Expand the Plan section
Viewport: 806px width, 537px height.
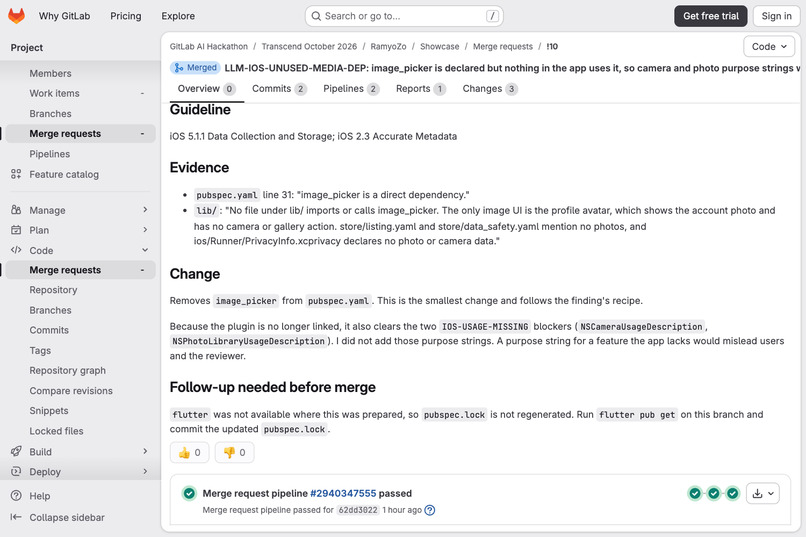point(145,230)
